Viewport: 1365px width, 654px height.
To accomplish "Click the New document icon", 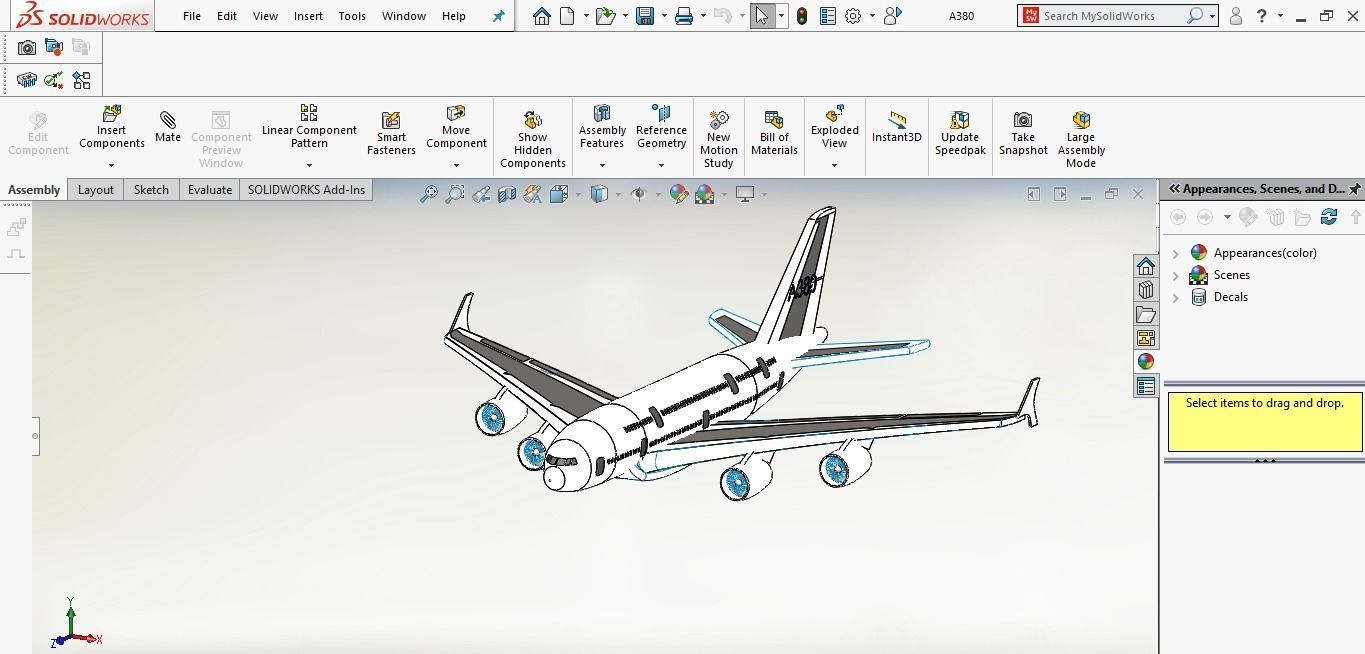I will (x=568, y=16).
